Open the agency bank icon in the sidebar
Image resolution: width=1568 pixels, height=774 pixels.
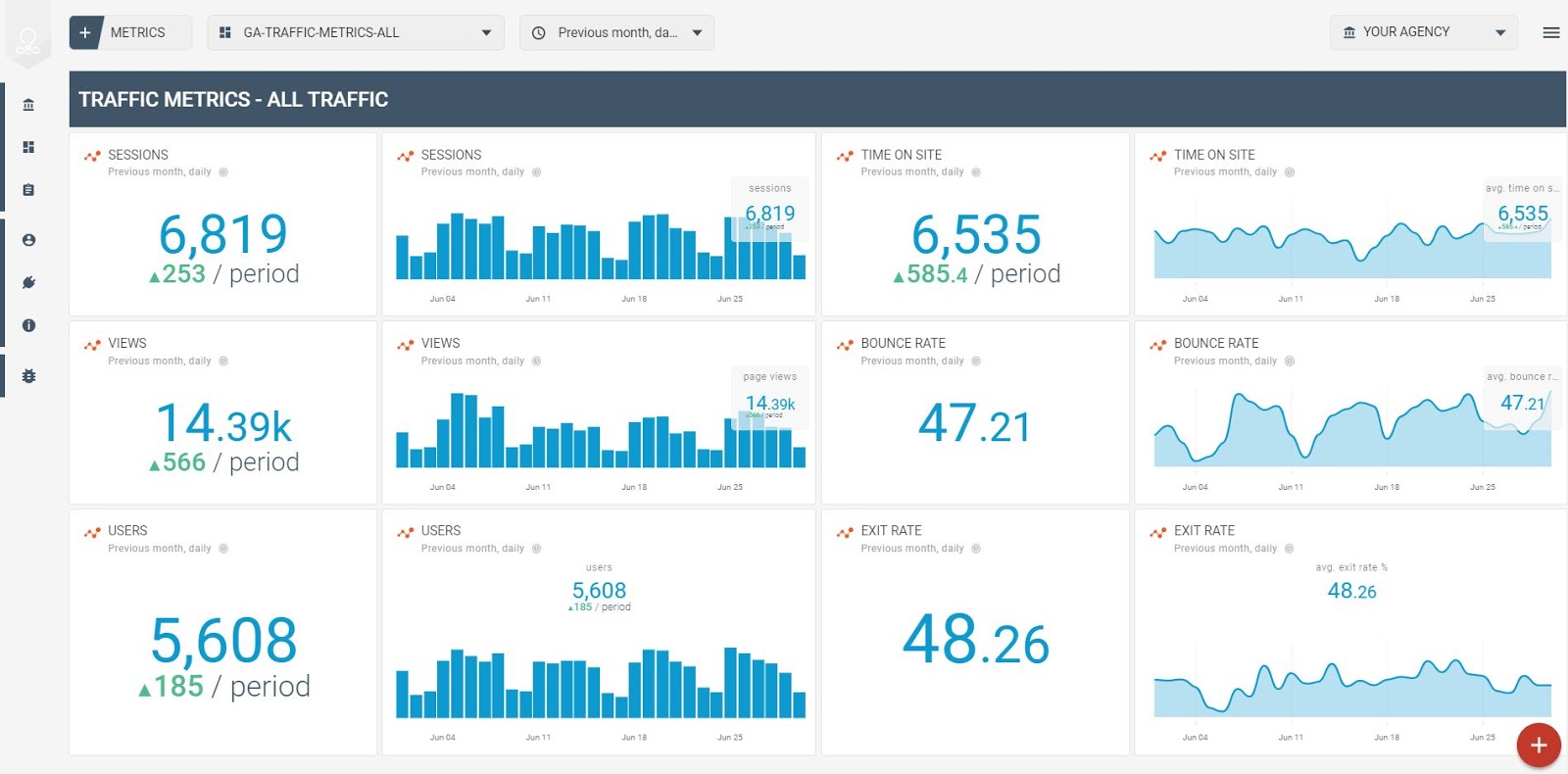click(x=28, y=105)
